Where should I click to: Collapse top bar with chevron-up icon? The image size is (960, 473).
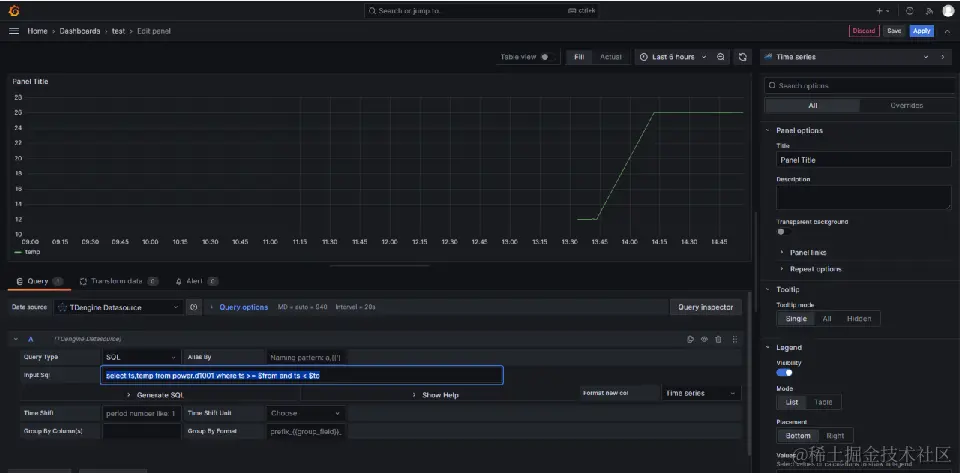point(947,31)
